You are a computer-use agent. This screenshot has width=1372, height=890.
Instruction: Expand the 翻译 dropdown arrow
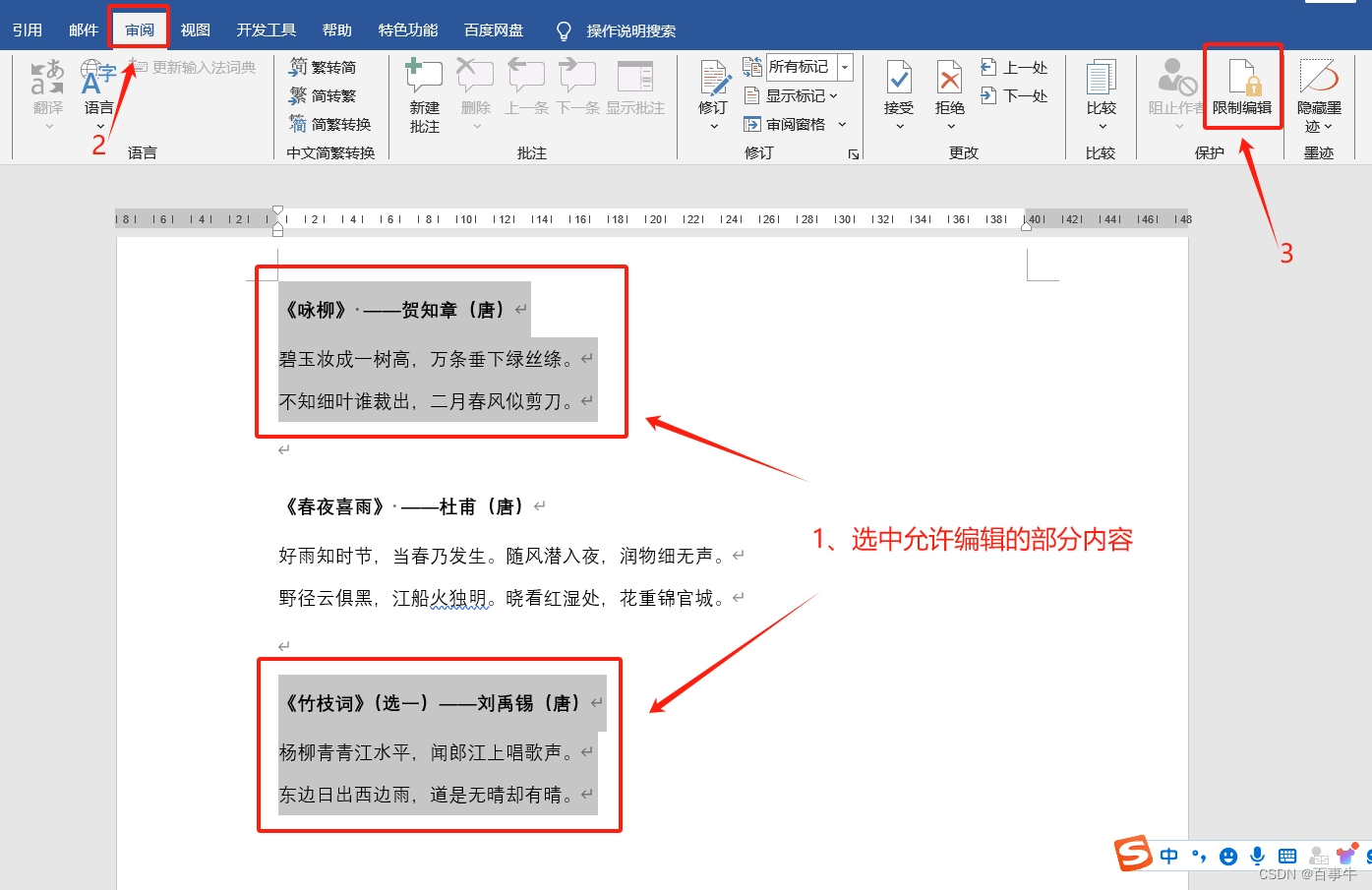point(48,126)
